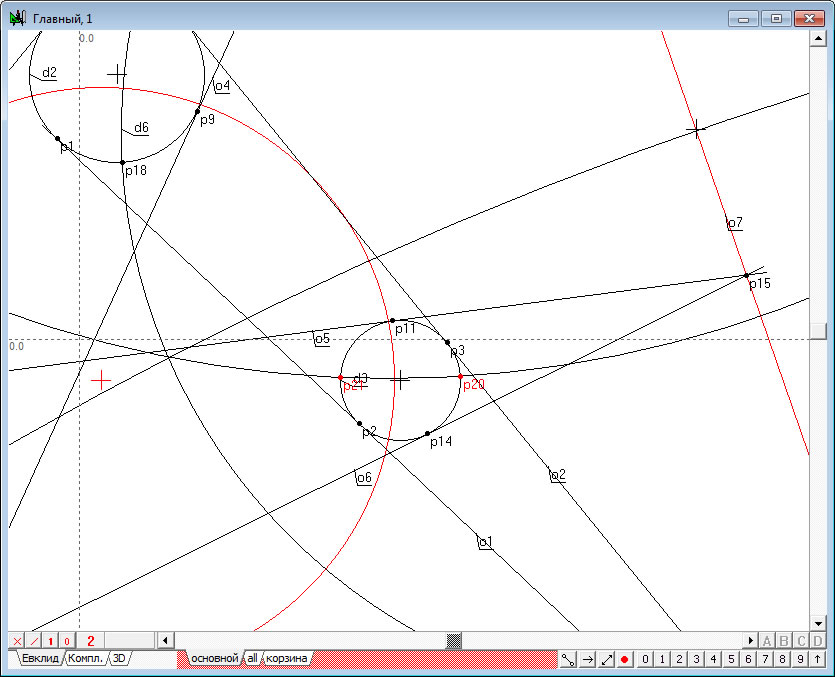Click the line label o1
Image resolution: width=835 pixels, height=677 pixels.
485,542
